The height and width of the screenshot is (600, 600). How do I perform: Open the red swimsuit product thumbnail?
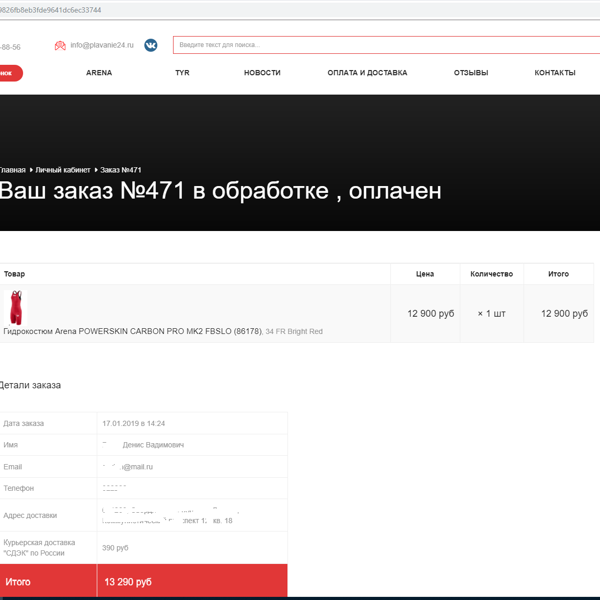tap(16, 308)
